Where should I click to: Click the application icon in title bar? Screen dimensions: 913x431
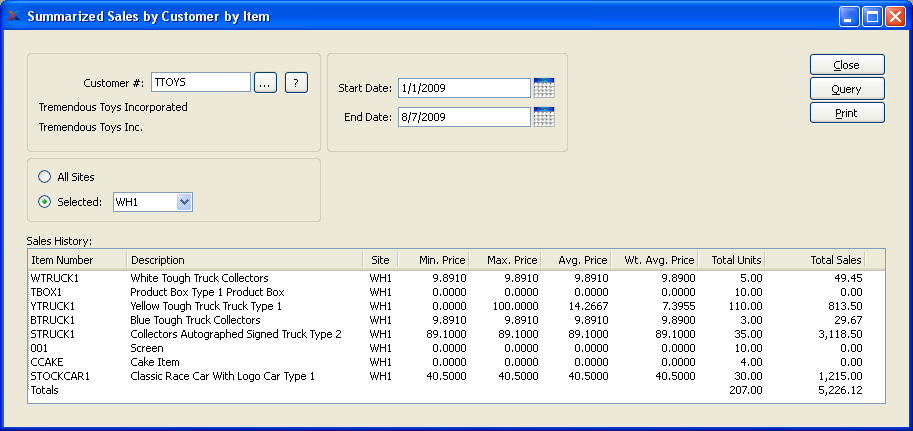(x=13, y=16)
